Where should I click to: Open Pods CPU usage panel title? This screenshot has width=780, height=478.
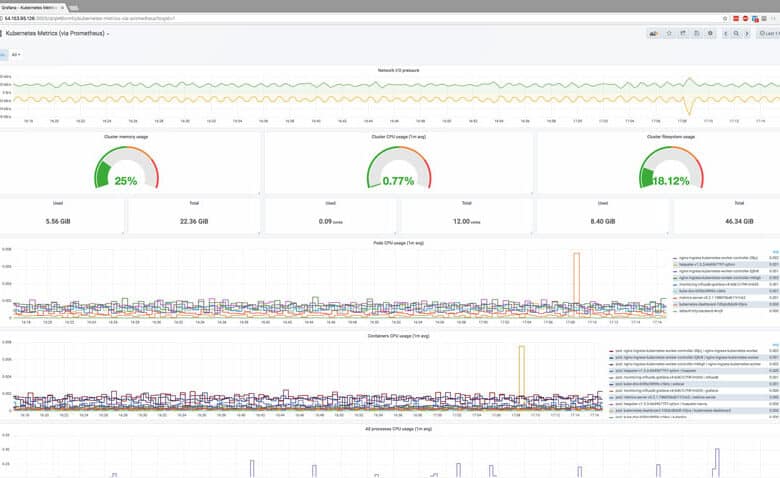tap(398, 243)
